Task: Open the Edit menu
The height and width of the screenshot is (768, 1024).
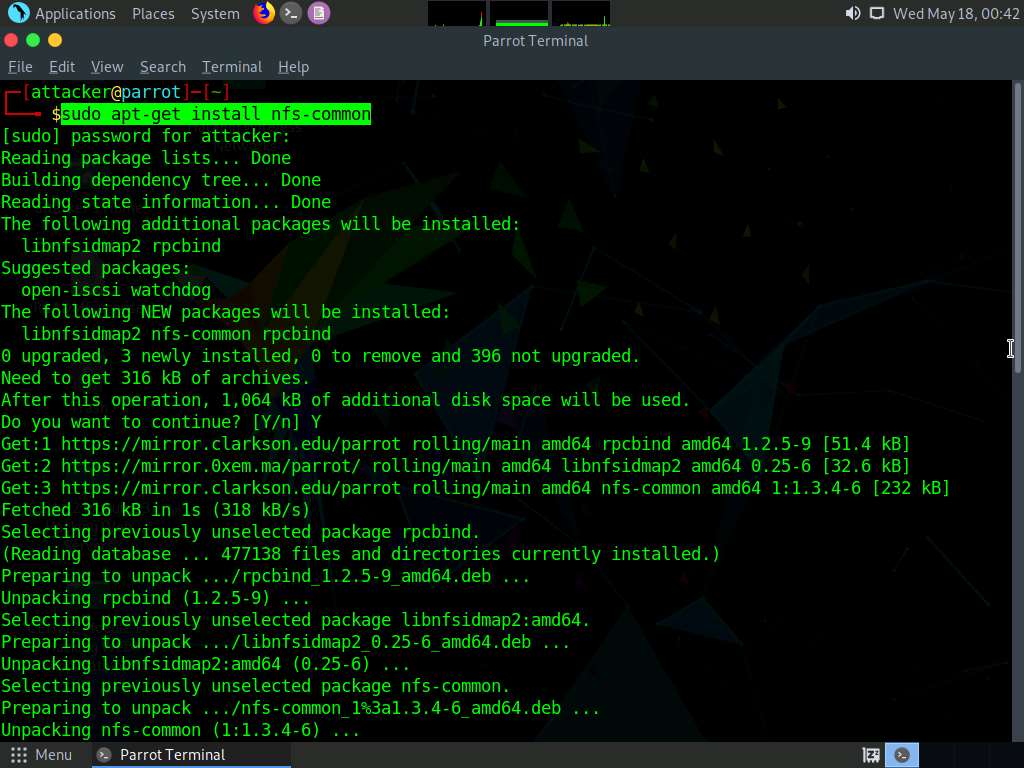Action: tap(62, 67)
